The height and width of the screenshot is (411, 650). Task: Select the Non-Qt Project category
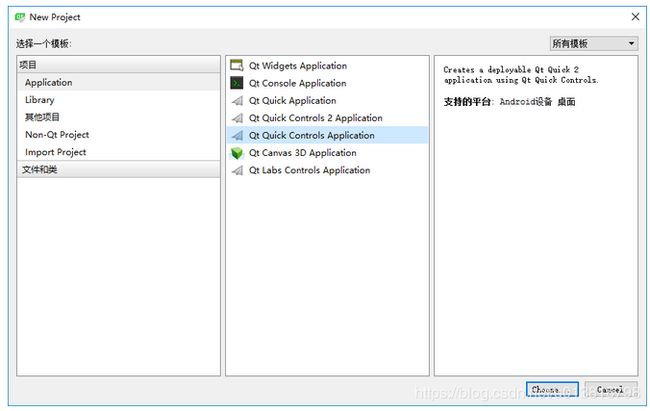click(119, 134)
